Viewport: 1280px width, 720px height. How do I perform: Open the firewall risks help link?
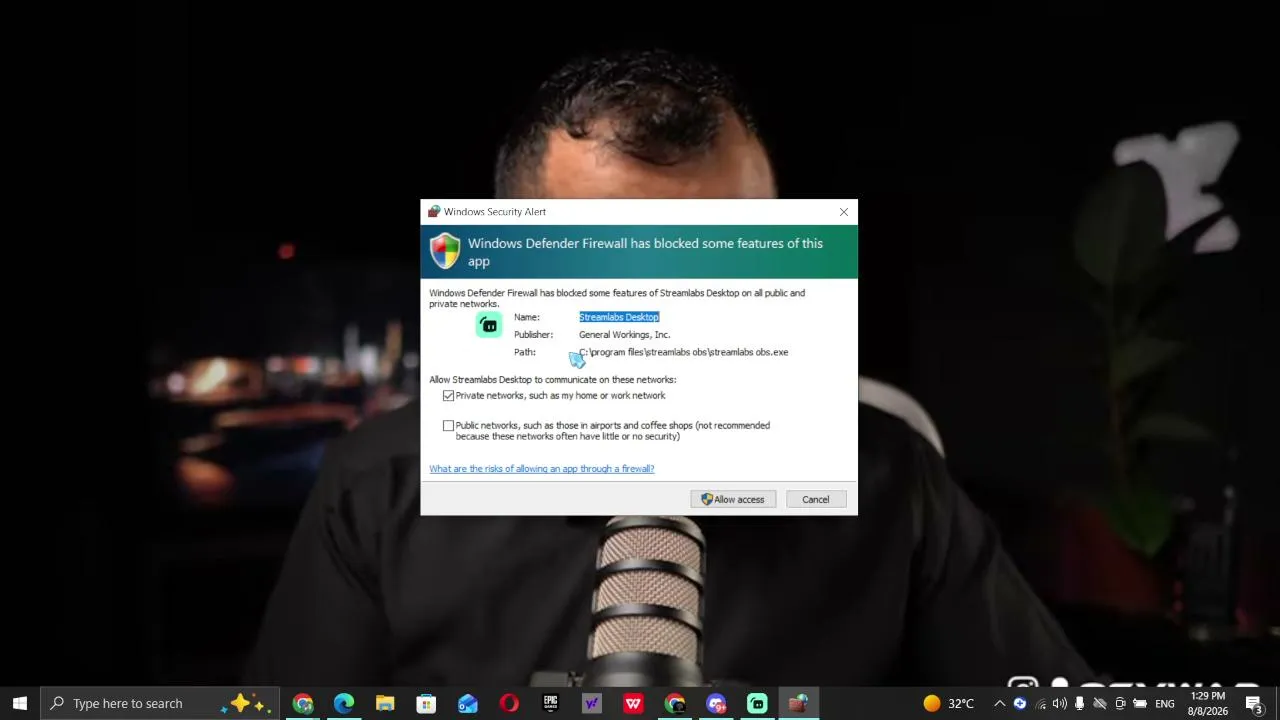542,469
